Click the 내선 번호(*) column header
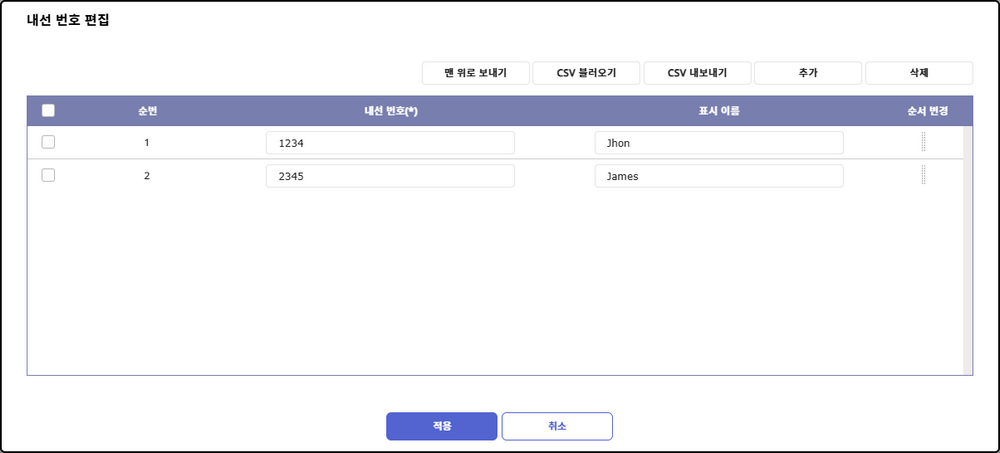The image size is (1000, 453). [390, 111]
